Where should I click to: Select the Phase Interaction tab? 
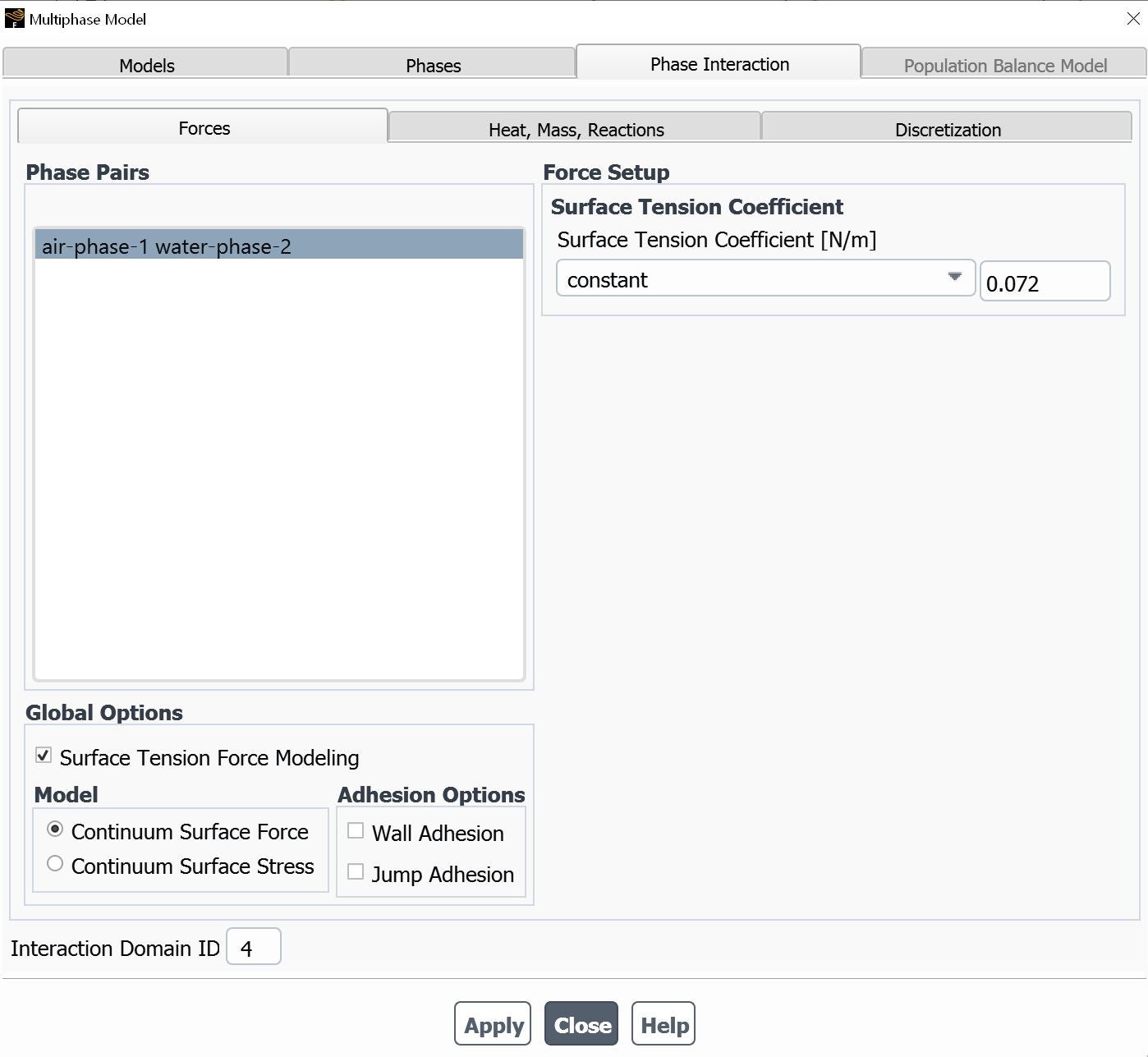pos(719,63)
